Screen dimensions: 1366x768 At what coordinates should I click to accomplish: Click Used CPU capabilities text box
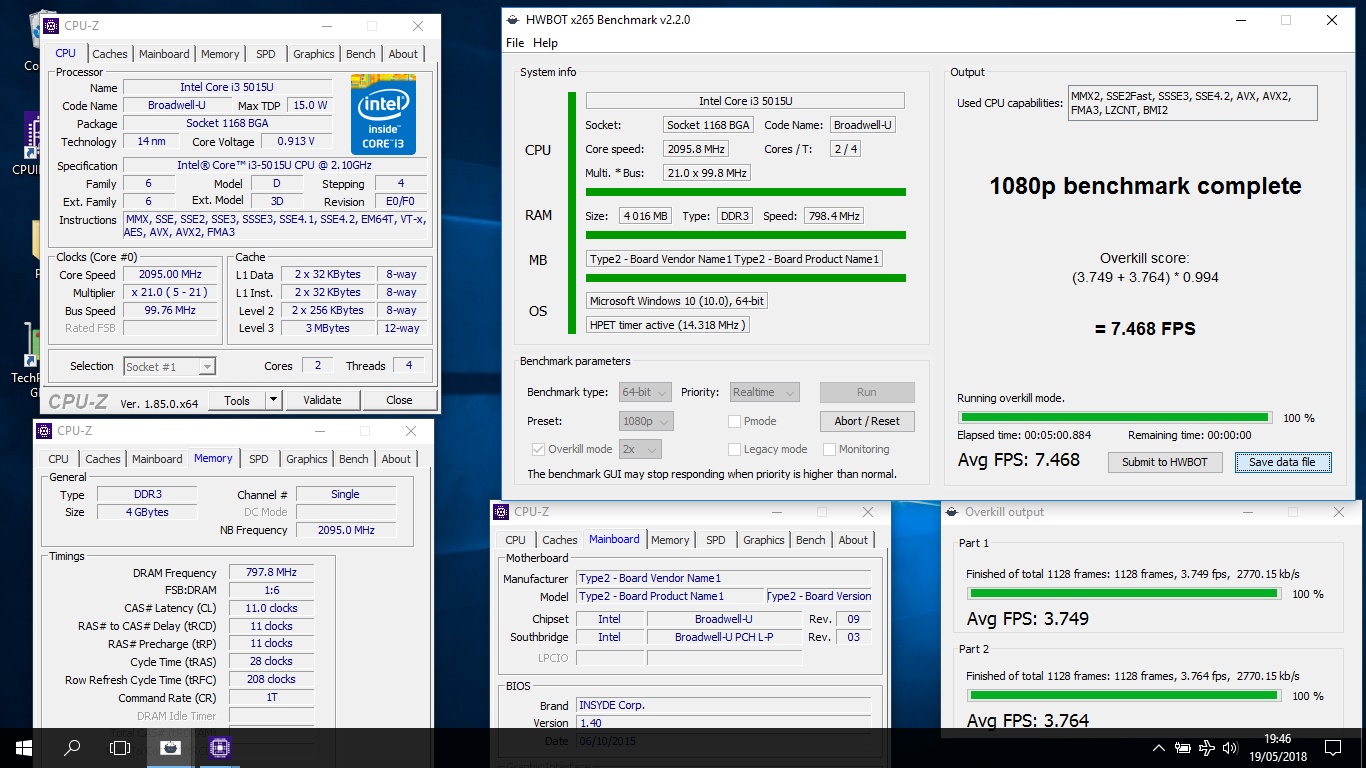coord(1192,103)
